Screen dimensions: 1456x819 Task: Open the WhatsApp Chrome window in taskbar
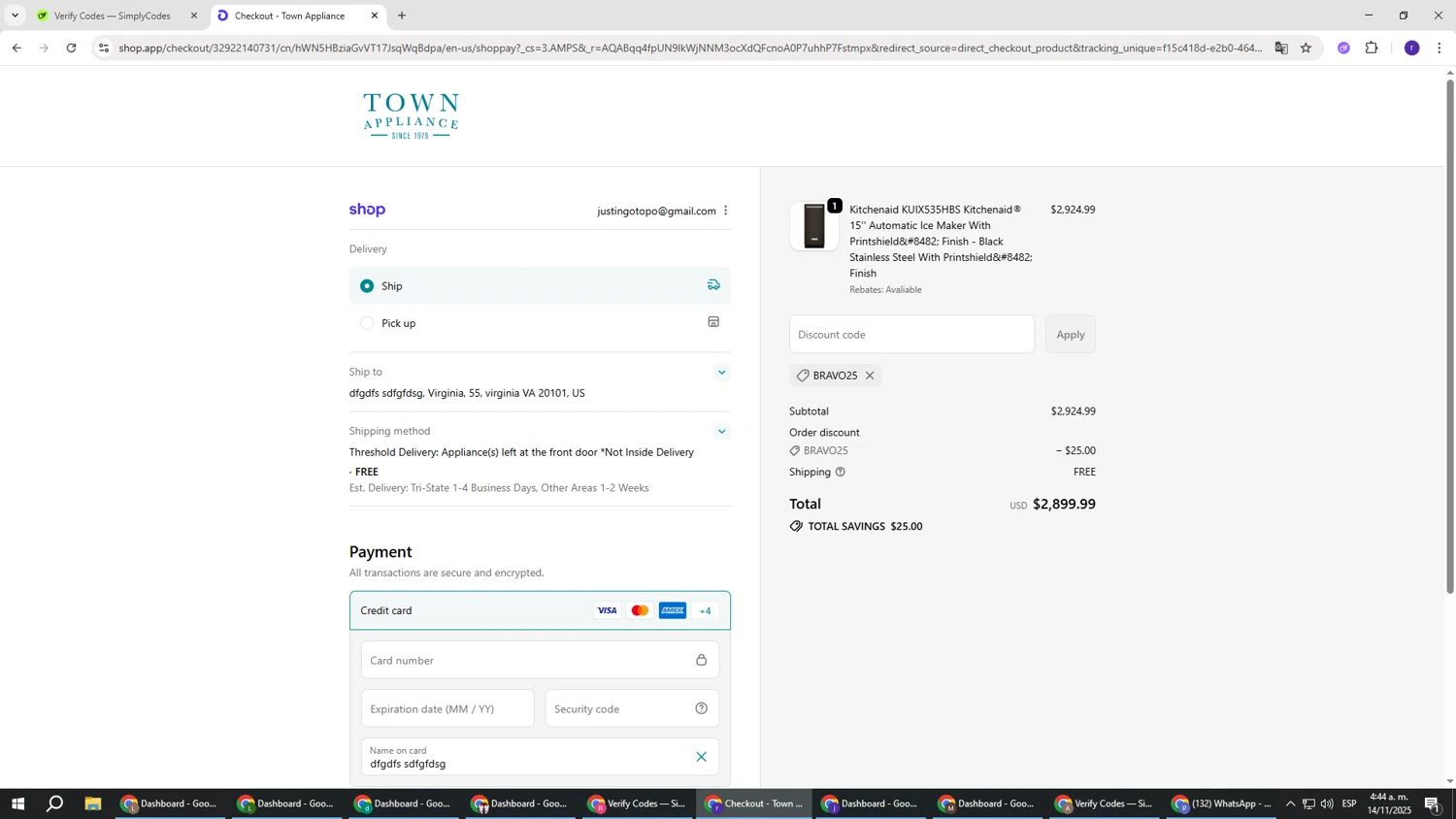coord(1223,803)
